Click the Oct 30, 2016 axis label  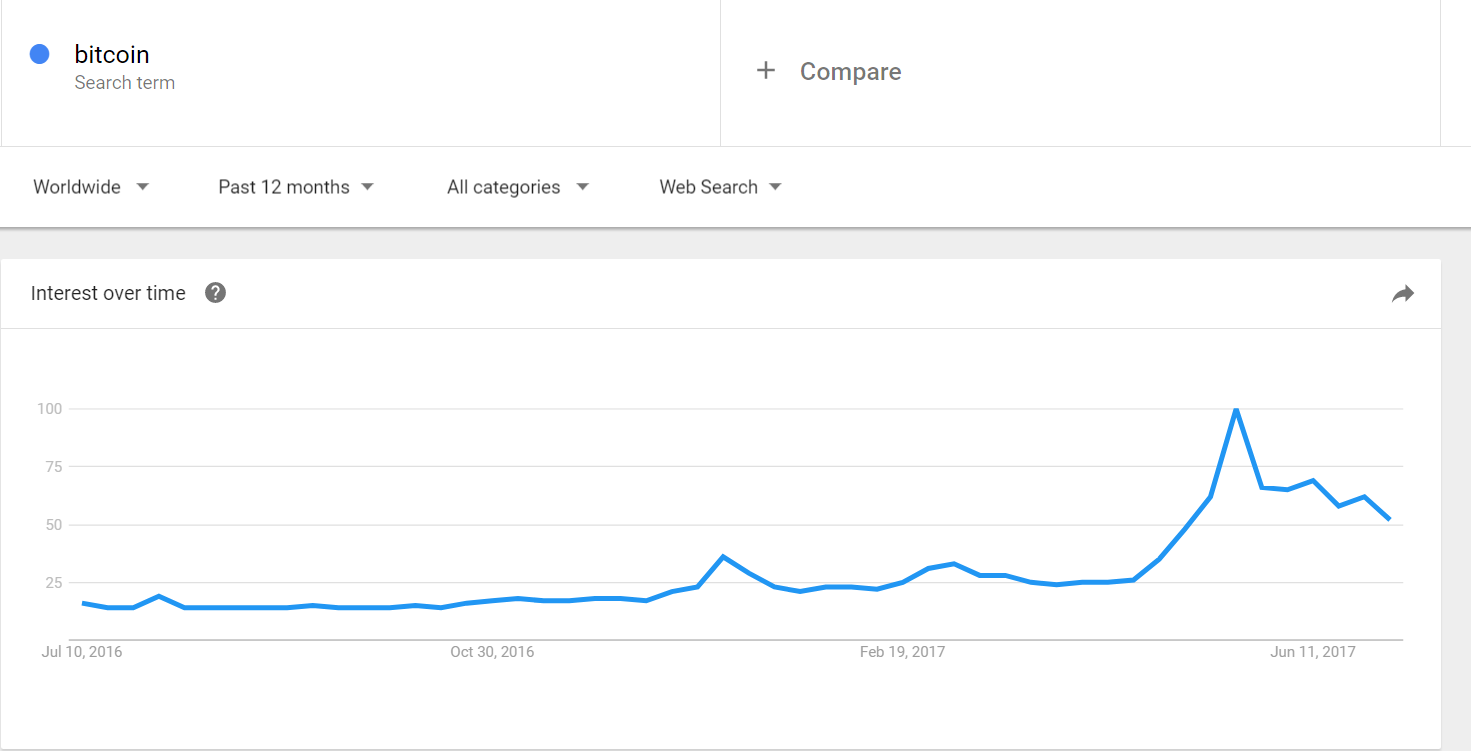[492, 652]
